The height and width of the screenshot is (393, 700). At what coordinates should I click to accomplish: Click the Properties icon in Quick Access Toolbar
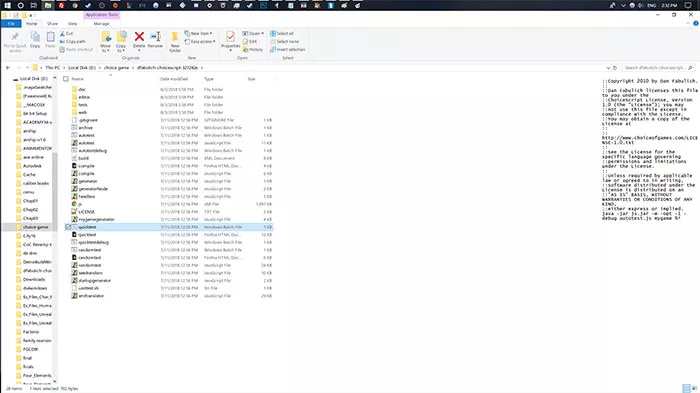16,15
